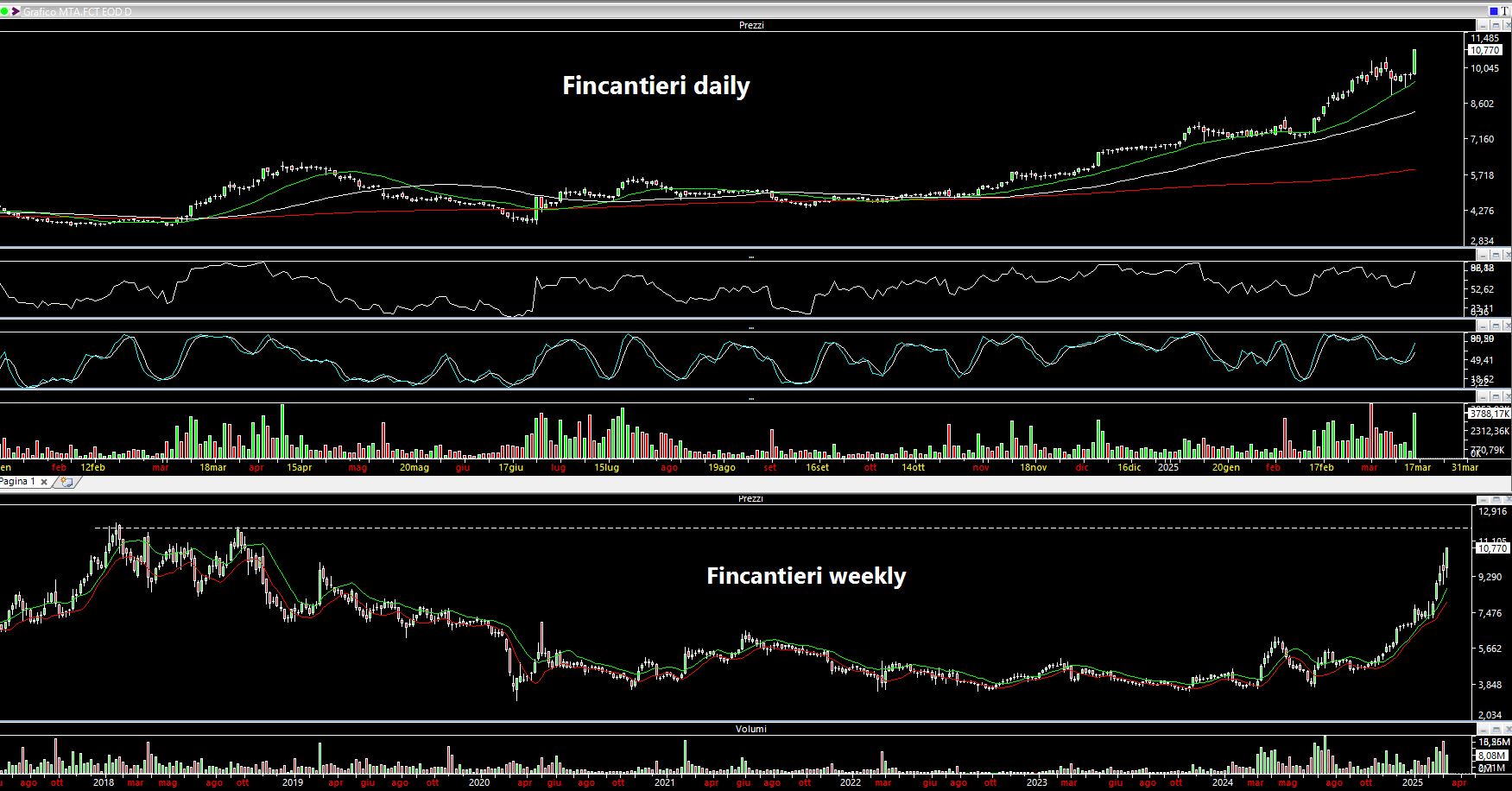This screenshot has width=1512, height=791.
Task: Close the stochastic panel showing 49,41
Action: coord(1508,326)
